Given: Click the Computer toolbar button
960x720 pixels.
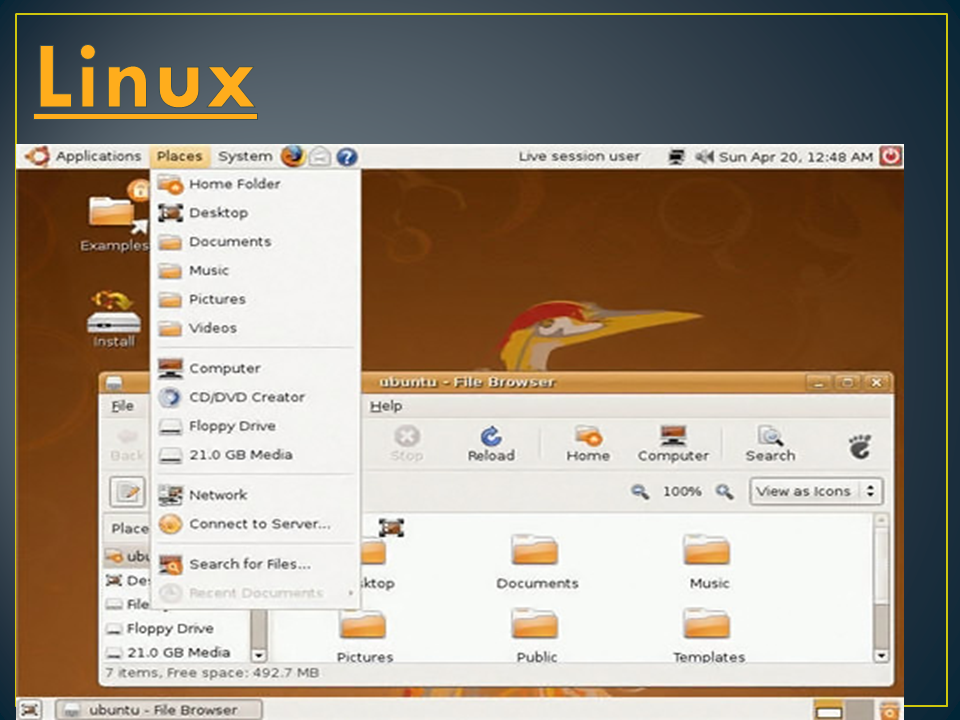Looking at the screenshot, I should click(673, 444).
